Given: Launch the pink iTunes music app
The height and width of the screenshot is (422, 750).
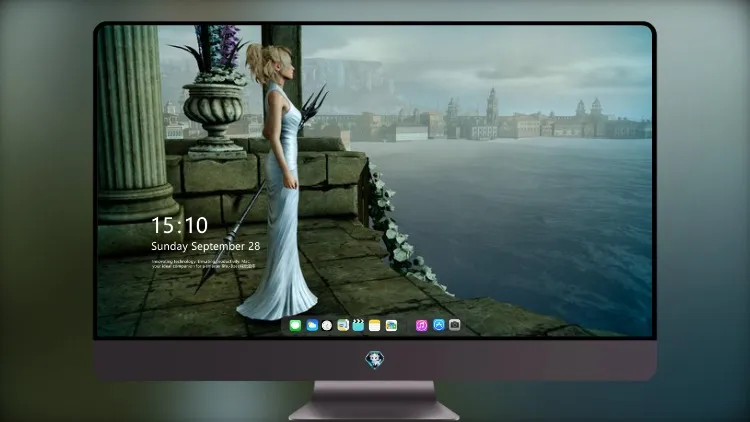Looking at the screenshot, I should coord(421,326).
